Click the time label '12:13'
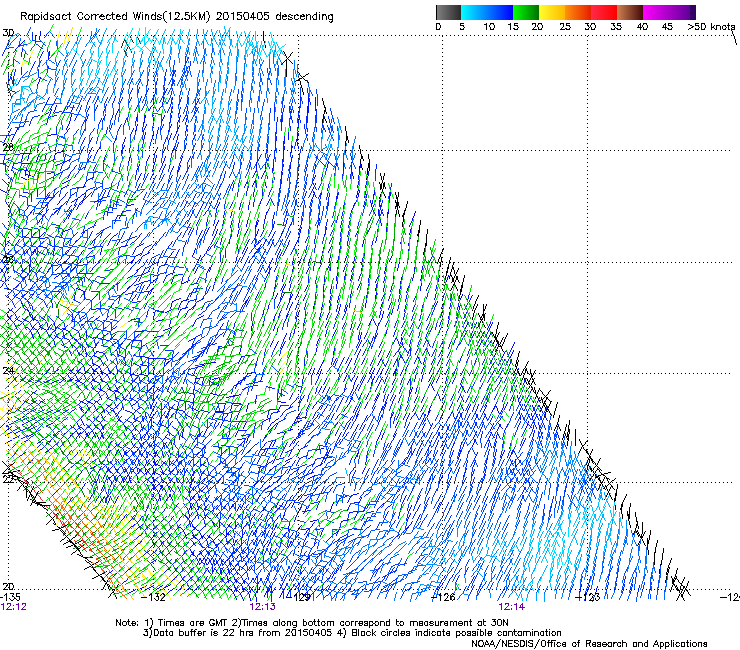The image size is (740, 650). [x=262, y=607]
